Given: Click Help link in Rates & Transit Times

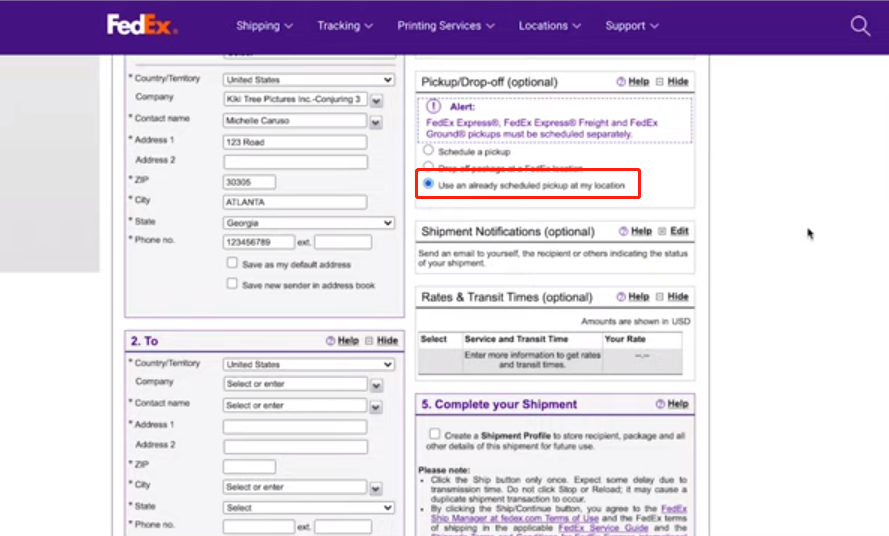Looking at the screenshot, I should point(638,297).
